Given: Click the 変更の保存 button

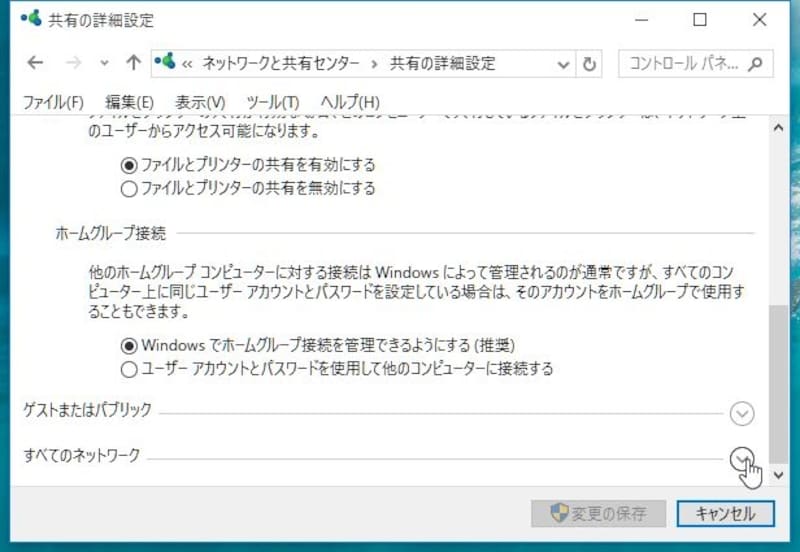Looking at the screenshot, I should 598,513.
